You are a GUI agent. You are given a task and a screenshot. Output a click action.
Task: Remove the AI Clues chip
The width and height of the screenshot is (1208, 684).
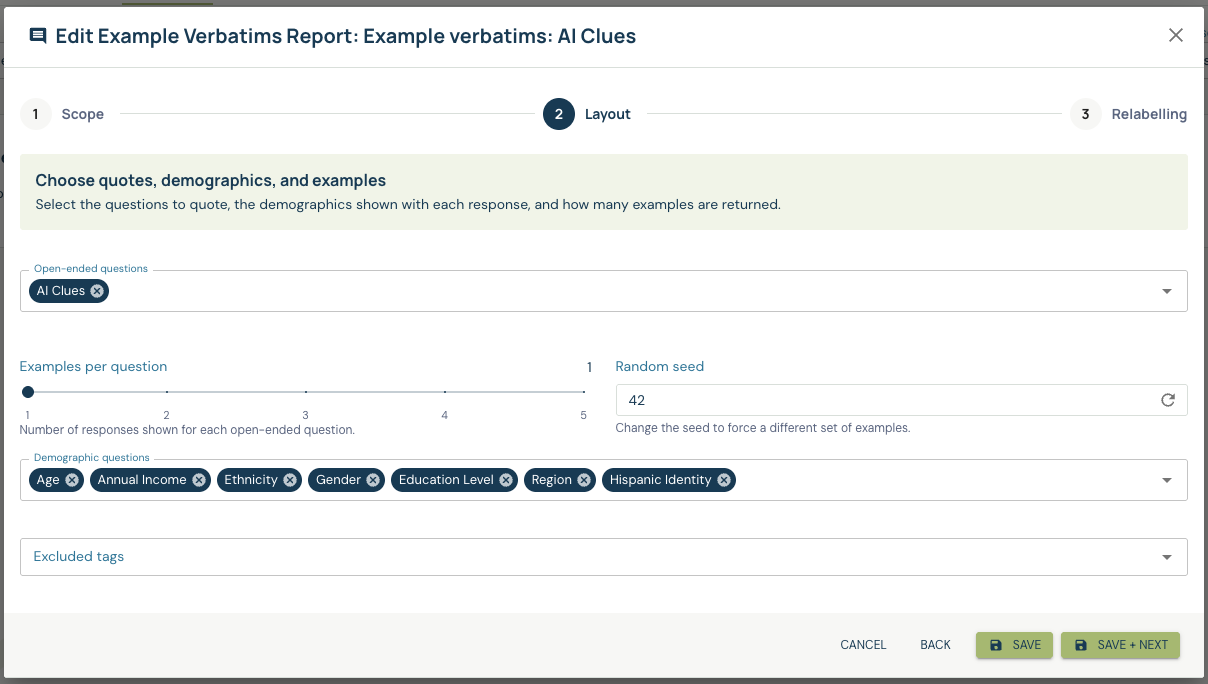[97, 291]
